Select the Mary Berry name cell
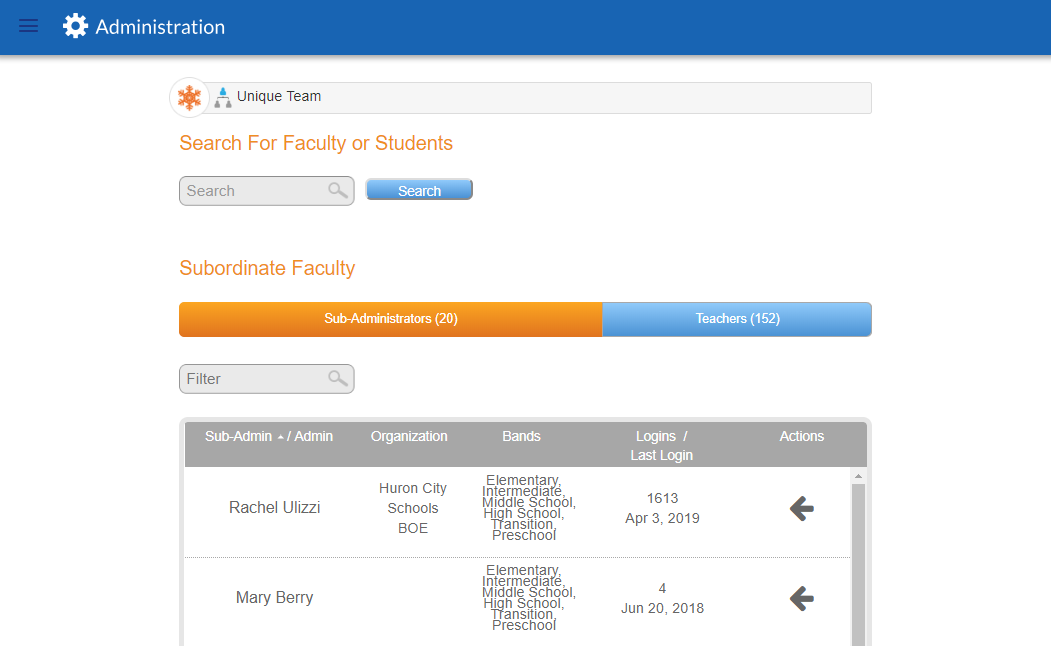 (274, 598)
